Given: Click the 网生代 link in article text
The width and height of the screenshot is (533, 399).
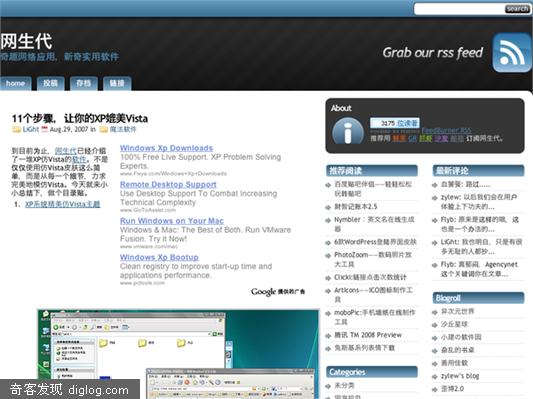Looking at the screenshot, I should [66, 151].
